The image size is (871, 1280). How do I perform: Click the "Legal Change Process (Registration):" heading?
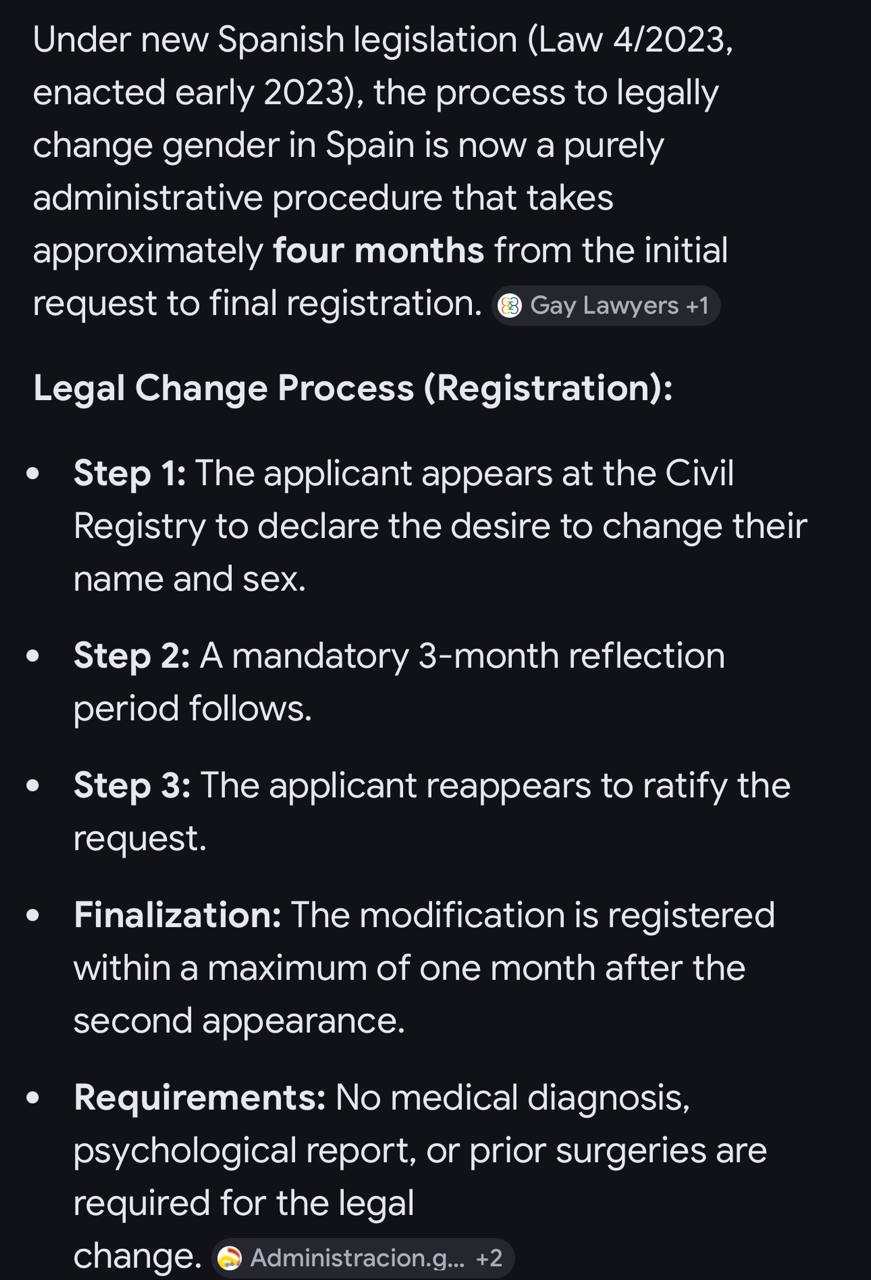tap(353, 388)
